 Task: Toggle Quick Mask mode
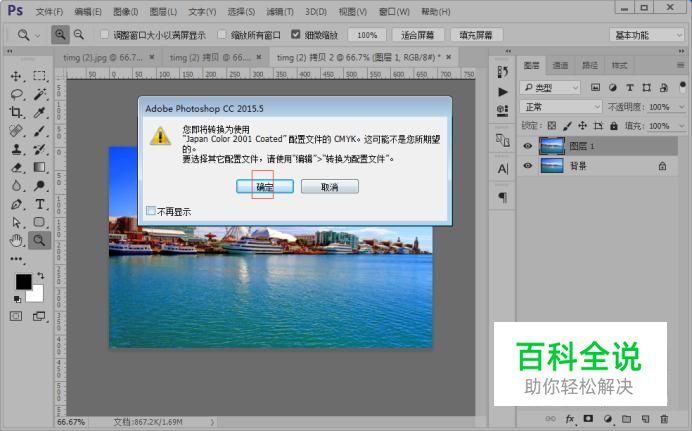pyautogui.click(x=16, y=316)
